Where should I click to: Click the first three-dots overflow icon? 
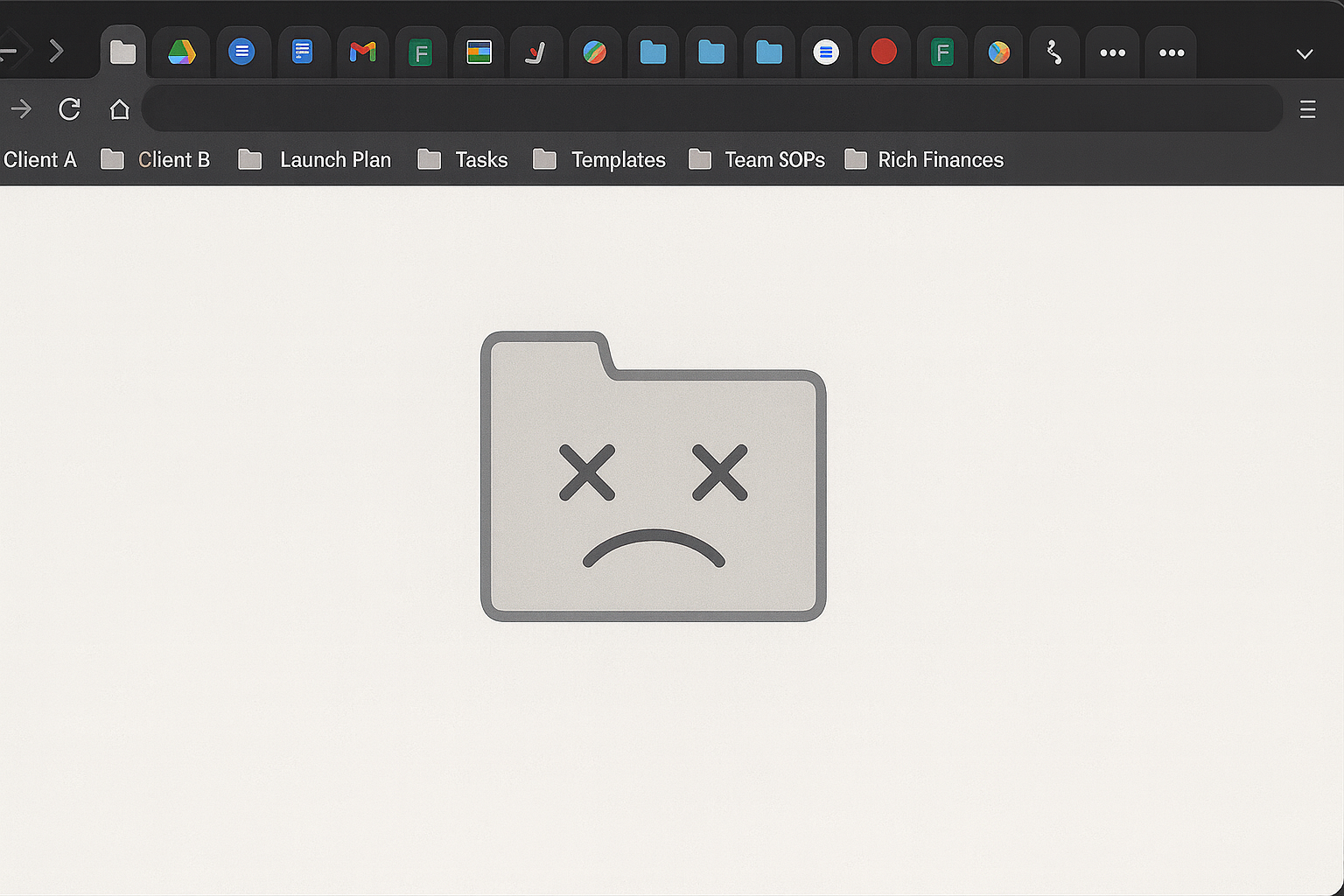pos(1112,52)
